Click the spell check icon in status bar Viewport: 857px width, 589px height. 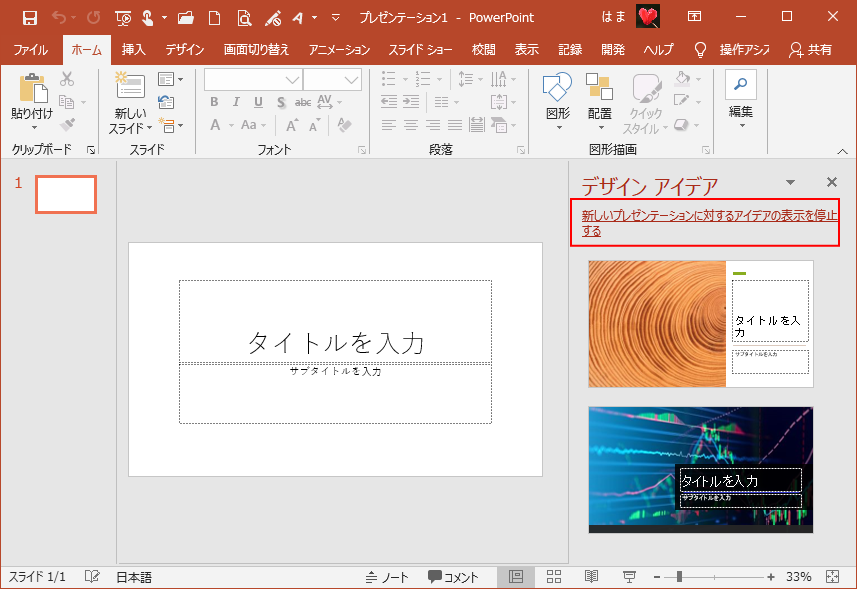pyautogui.click(x=92, y=576)
